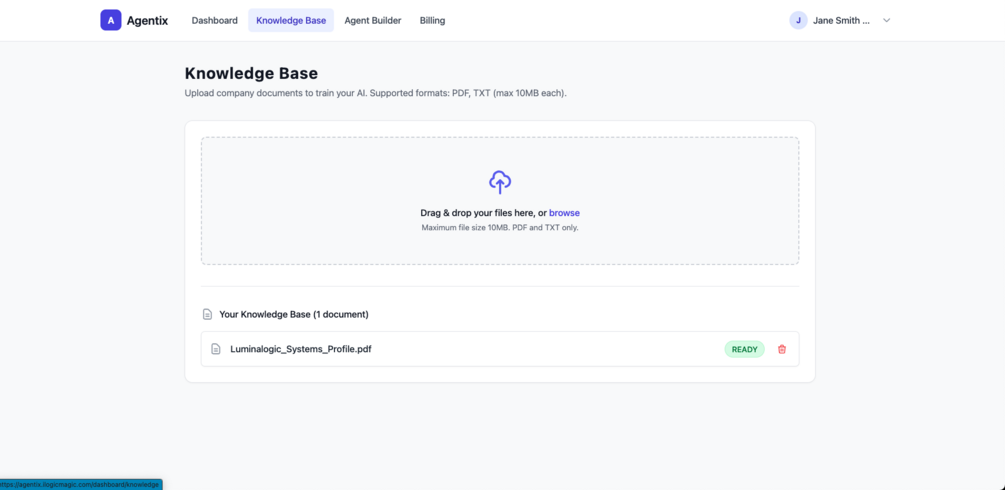Click the Maximum file size 10MB hint text
Image resolution: width=1005 pixels, height=490 pixels.
click(x=500, y=228)
